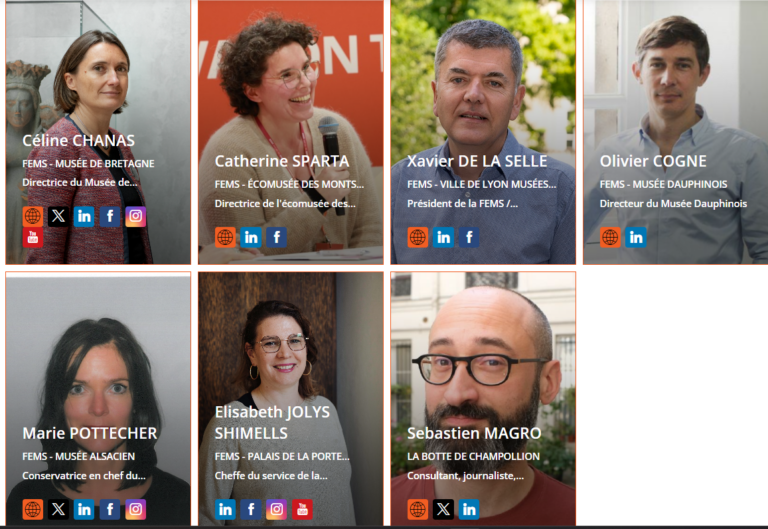This screenshot has height=529, width=768.
Task: Visit Catherine Sparta's website globe icon
Action: click(225, 238)
